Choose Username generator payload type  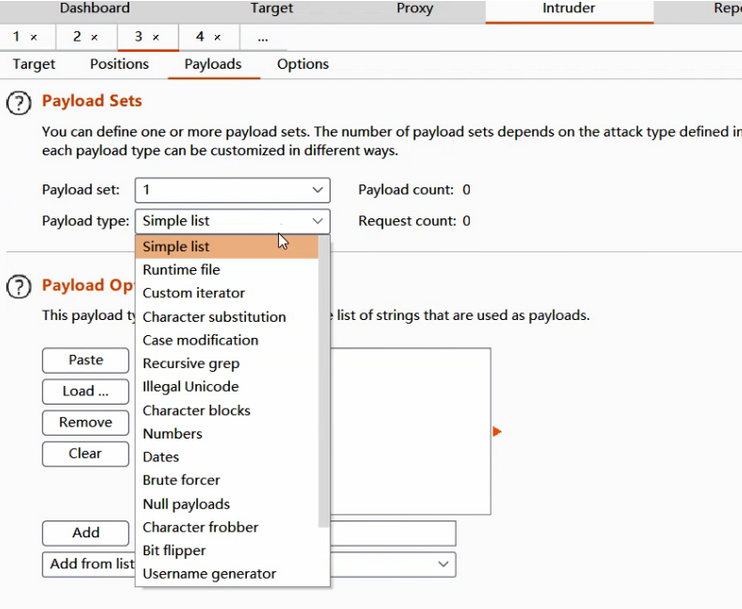227,574
